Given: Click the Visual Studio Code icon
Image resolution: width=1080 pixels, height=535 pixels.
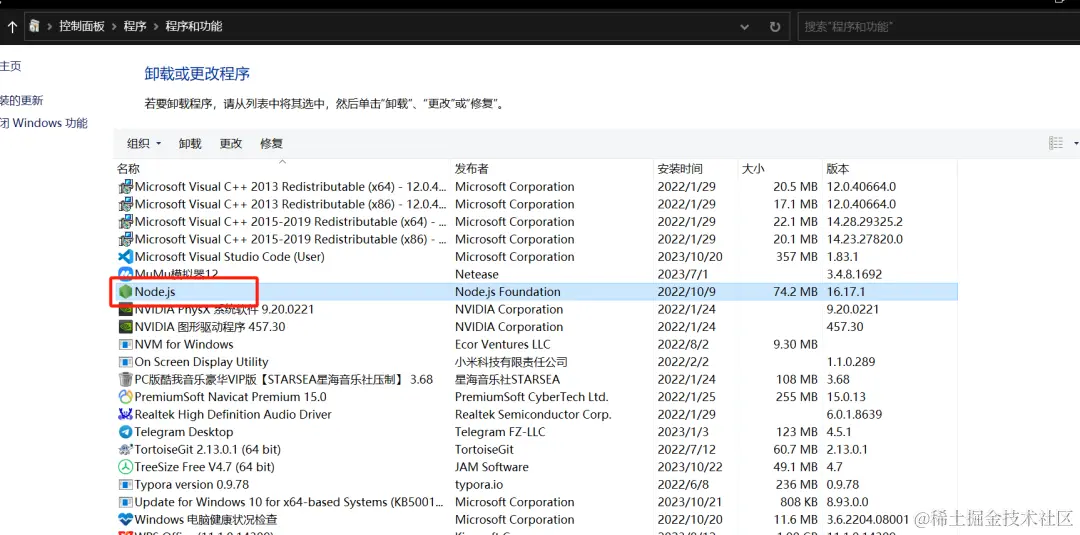Looking at the screenshot, I should click(125, 257).
